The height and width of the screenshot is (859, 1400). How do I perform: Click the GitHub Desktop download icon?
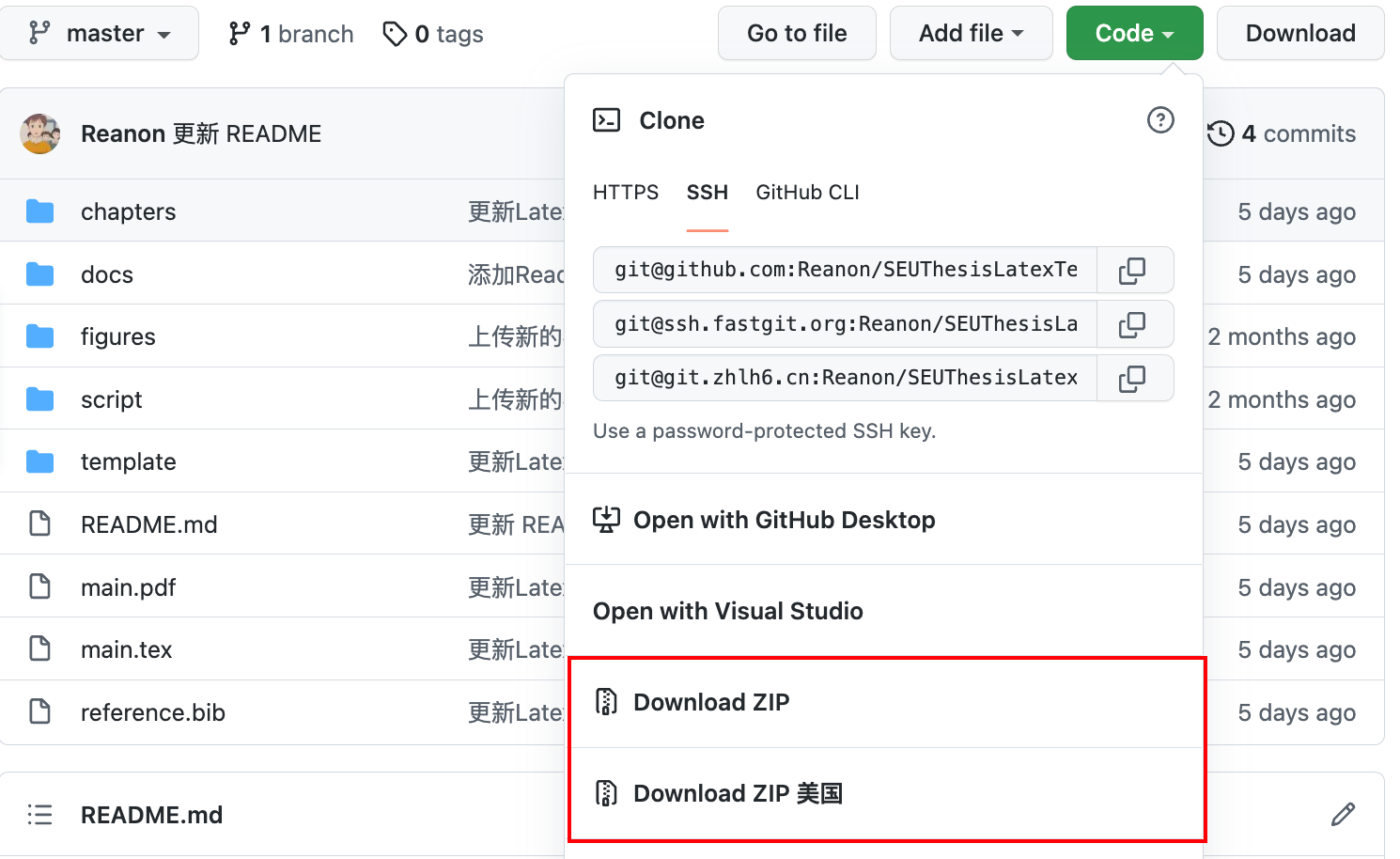point(607,519)
